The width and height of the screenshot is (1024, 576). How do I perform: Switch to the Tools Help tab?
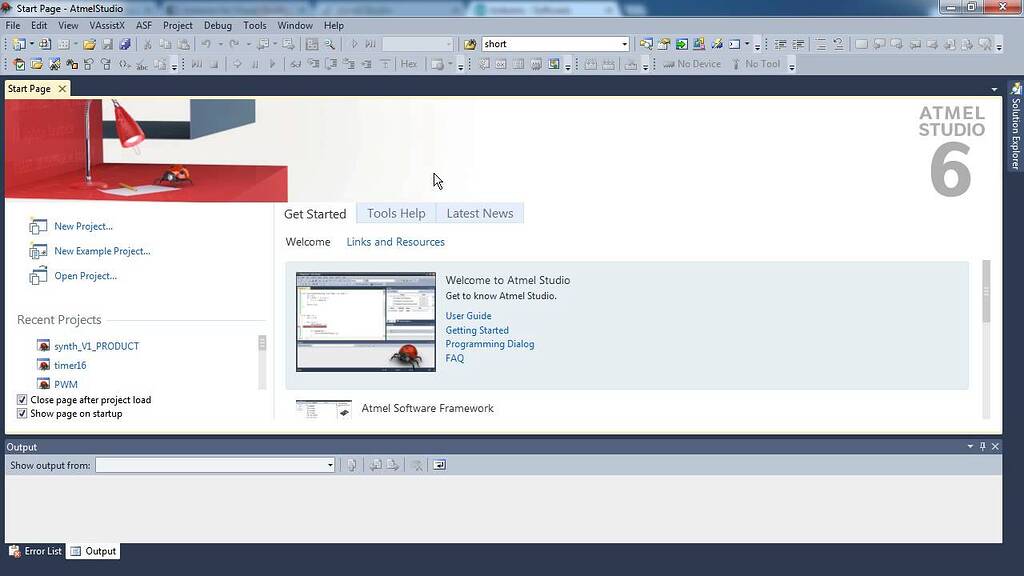point(396,213)
